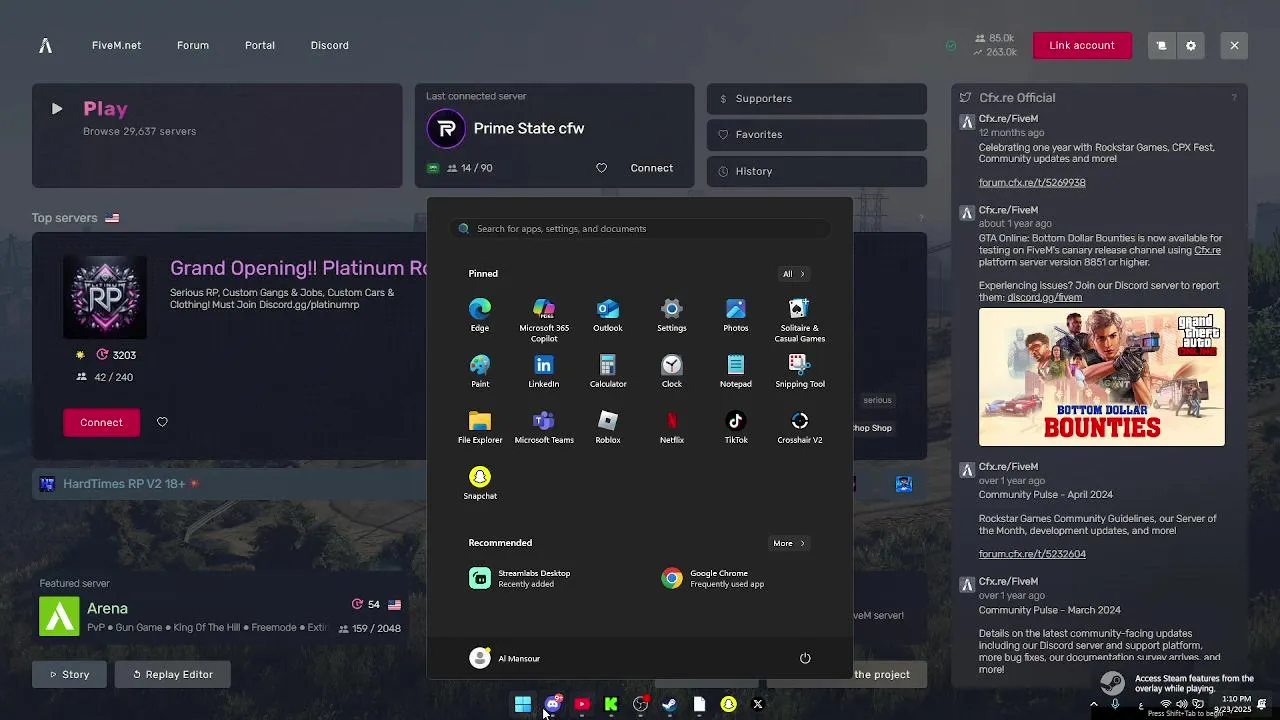1280x720 pixels.
Task: Click FiveM logo home icon
Action: 45,45
